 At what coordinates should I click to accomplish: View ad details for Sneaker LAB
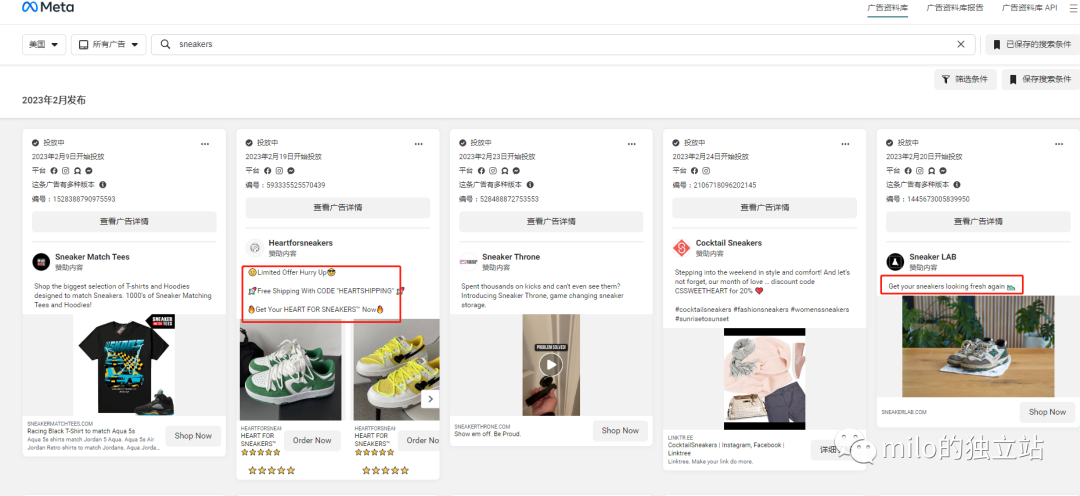[x=978, y=221]
